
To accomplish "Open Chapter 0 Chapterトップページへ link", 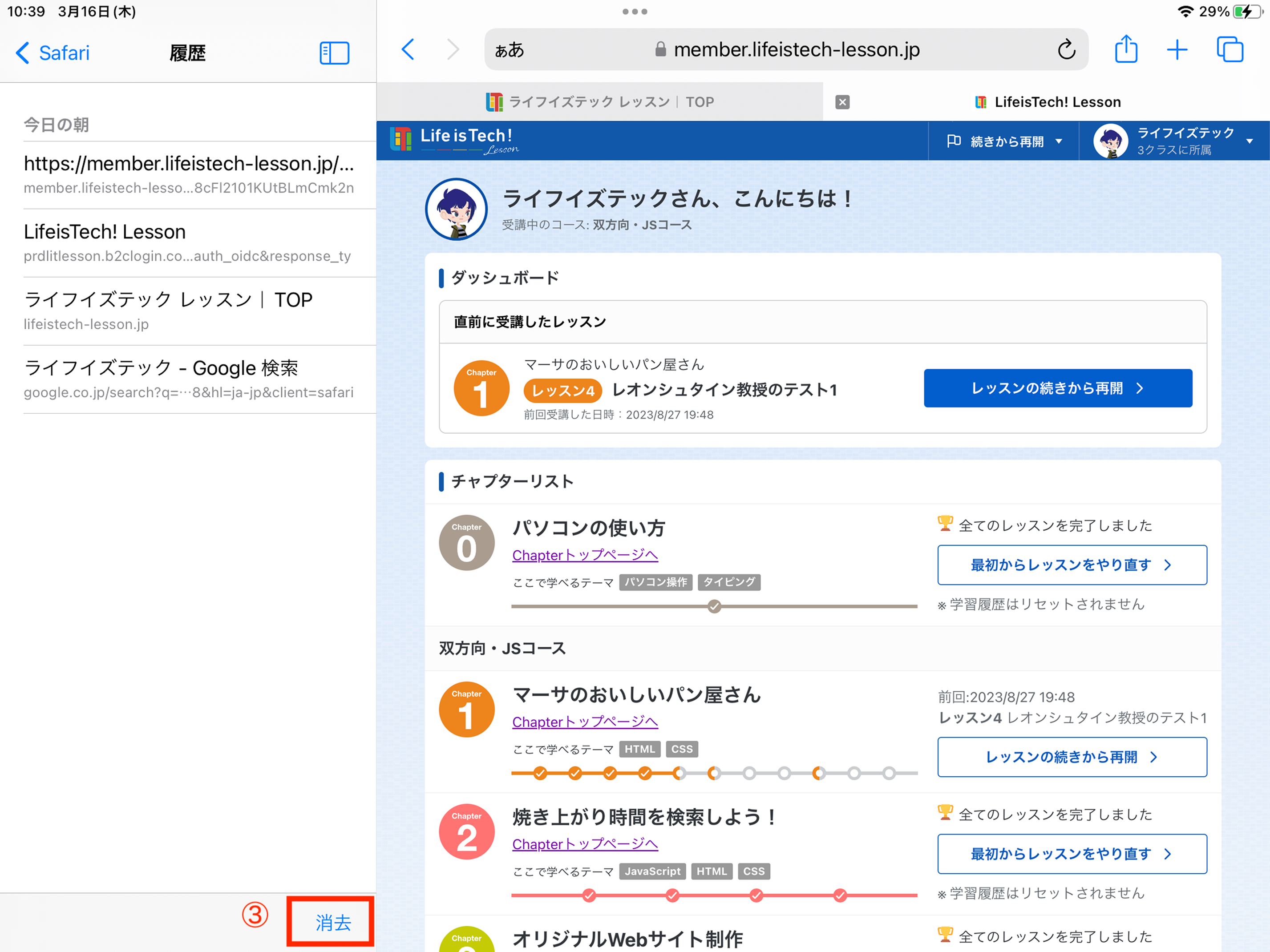I will pos(584,555).
